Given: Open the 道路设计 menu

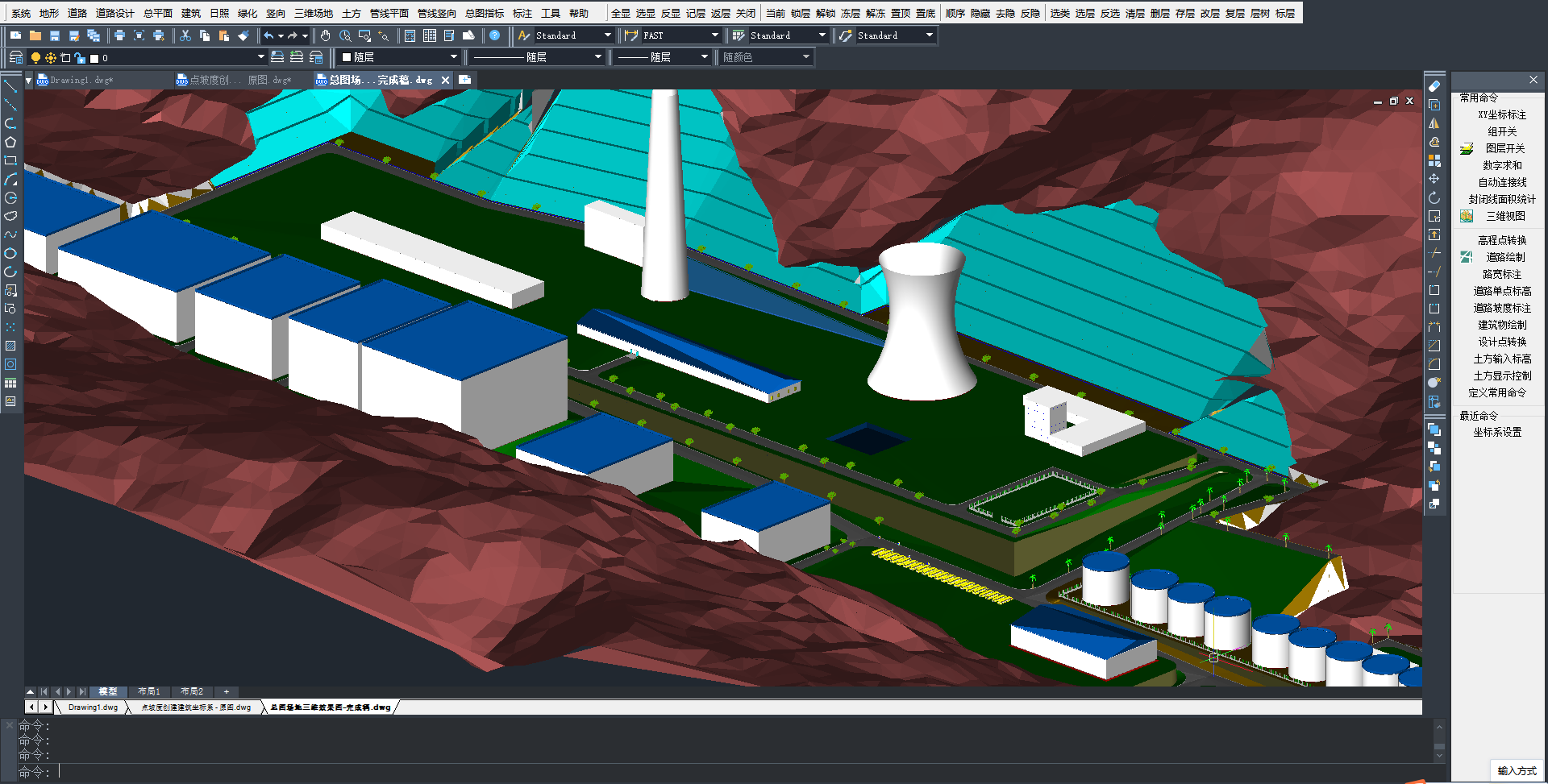Looking at the screenshot, I should click(114, 13).
